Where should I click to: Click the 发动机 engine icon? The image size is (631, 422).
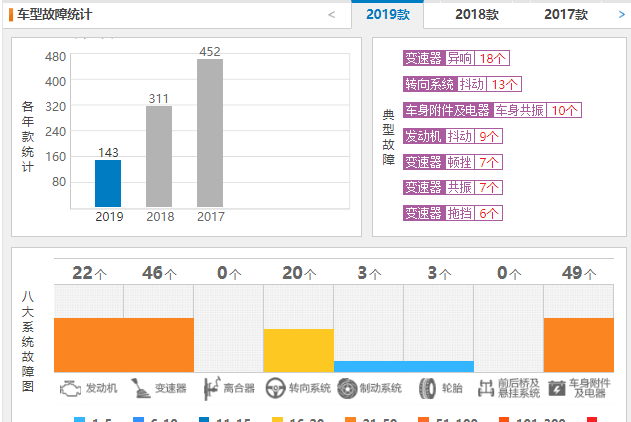tap(70, 389)
